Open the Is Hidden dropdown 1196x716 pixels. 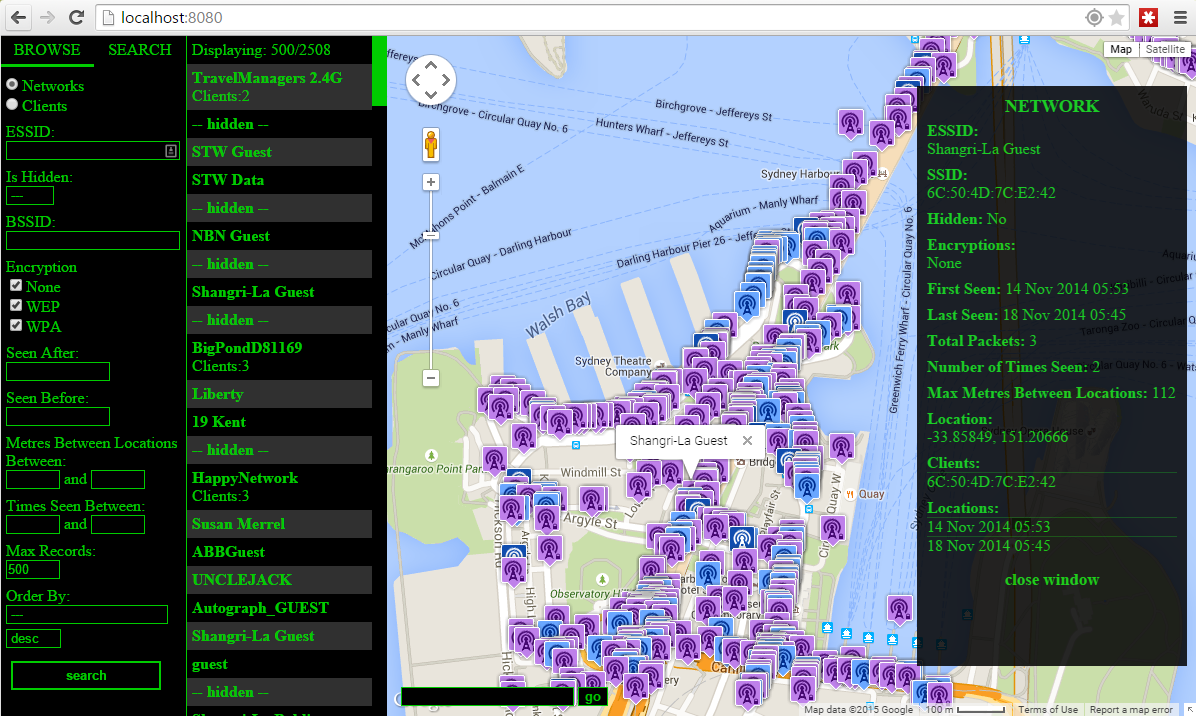tap(30, 196)
